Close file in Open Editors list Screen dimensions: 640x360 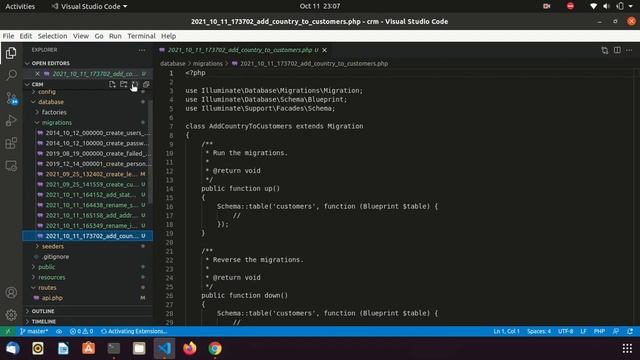click(37, 74)
